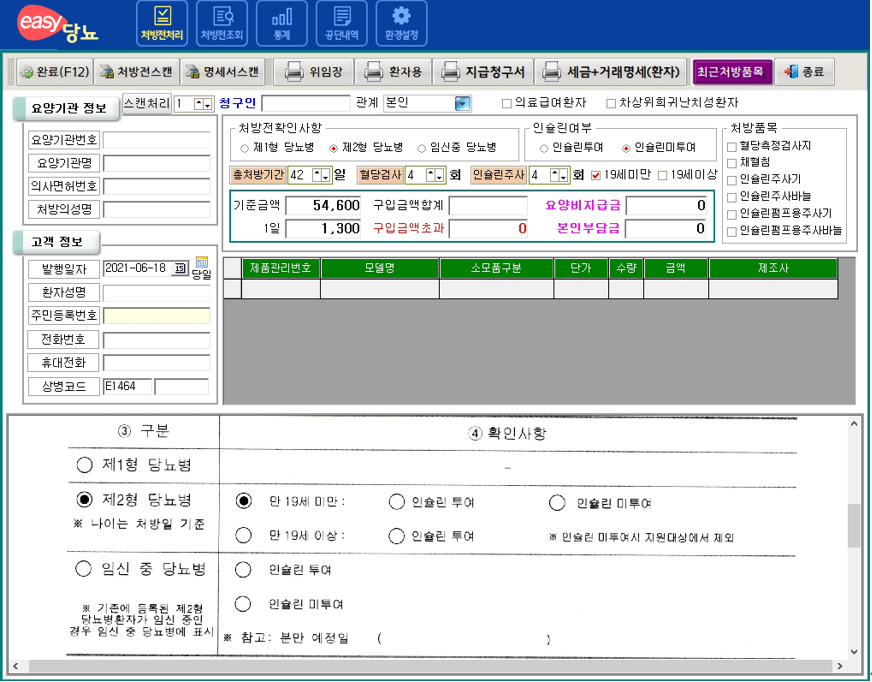Open the 환경설정 gear icon
The height and width of the screenshot is (682, 872).
click(x=402, y=23)
